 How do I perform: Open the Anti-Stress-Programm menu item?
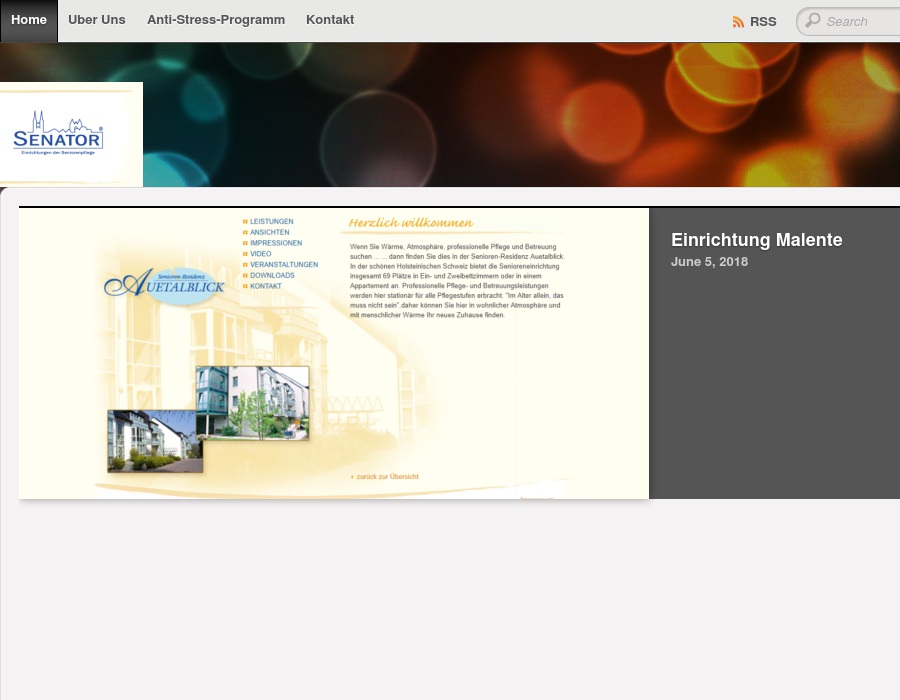216,20
